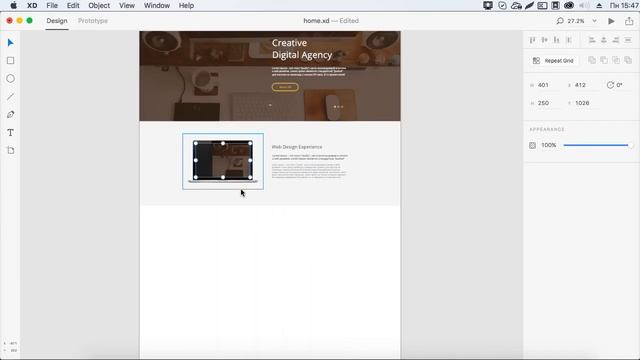The width and height of the screenshot is (640, 360).
Task: Click the clock in the menu bar
Action: click(x=624, y=6)
